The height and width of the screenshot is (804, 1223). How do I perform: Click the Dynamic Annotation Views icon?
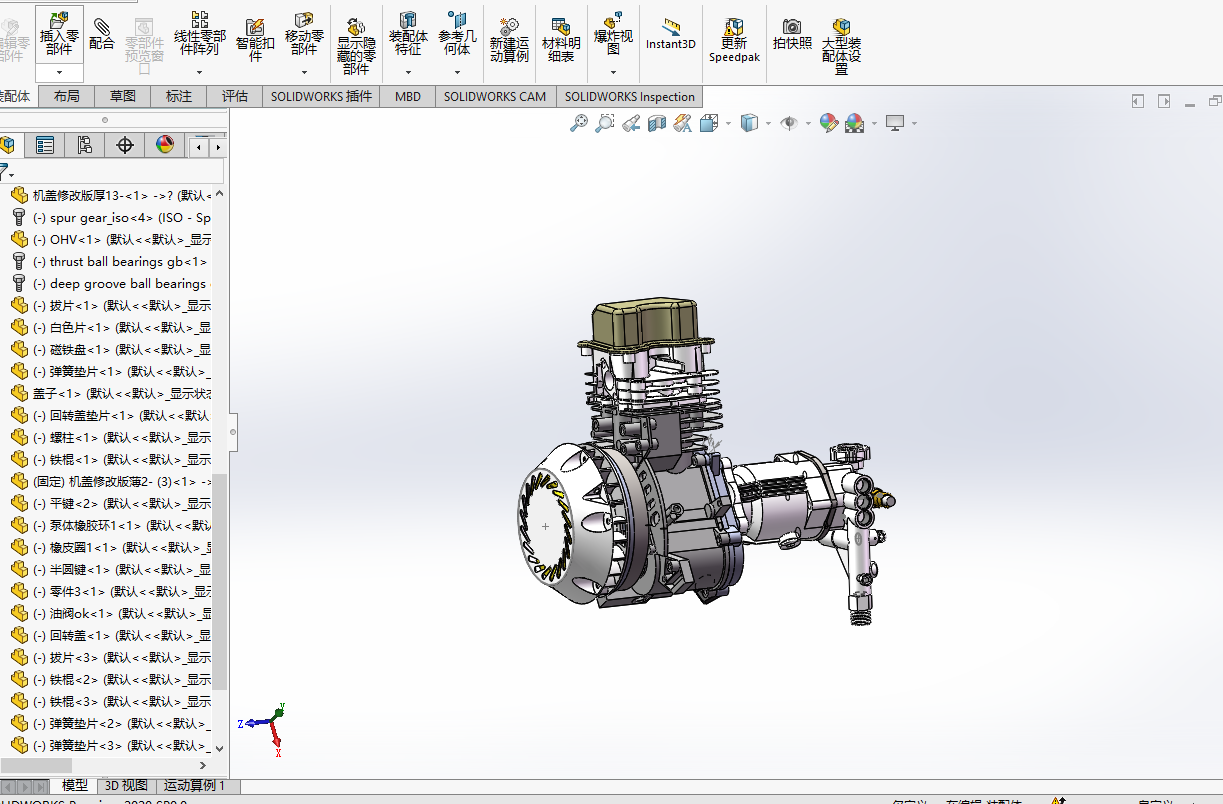click(x=683, y=123)
